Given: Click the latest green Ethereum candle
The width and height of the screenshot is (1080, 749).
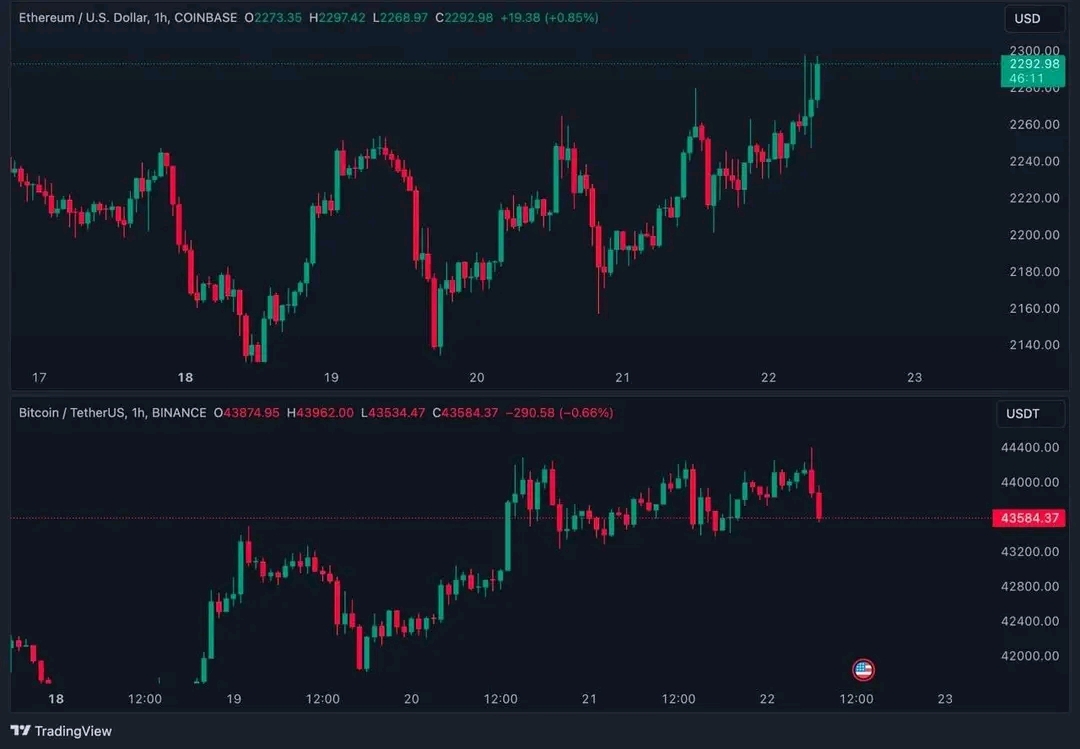Looking at the screenshot, I should [x=817, y=82].
